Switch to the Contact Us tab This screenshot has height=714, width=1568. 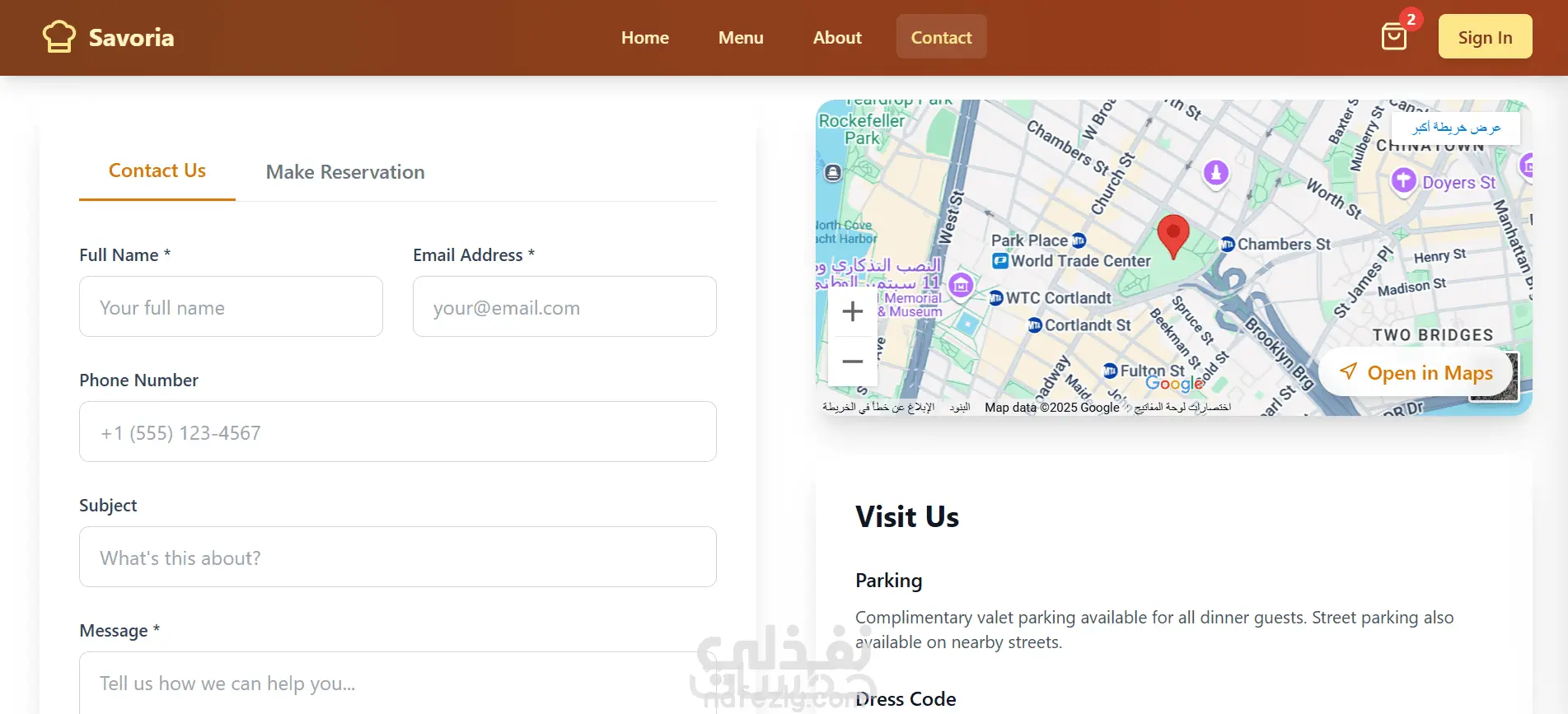pyautogui.click(x=157, y=170)
